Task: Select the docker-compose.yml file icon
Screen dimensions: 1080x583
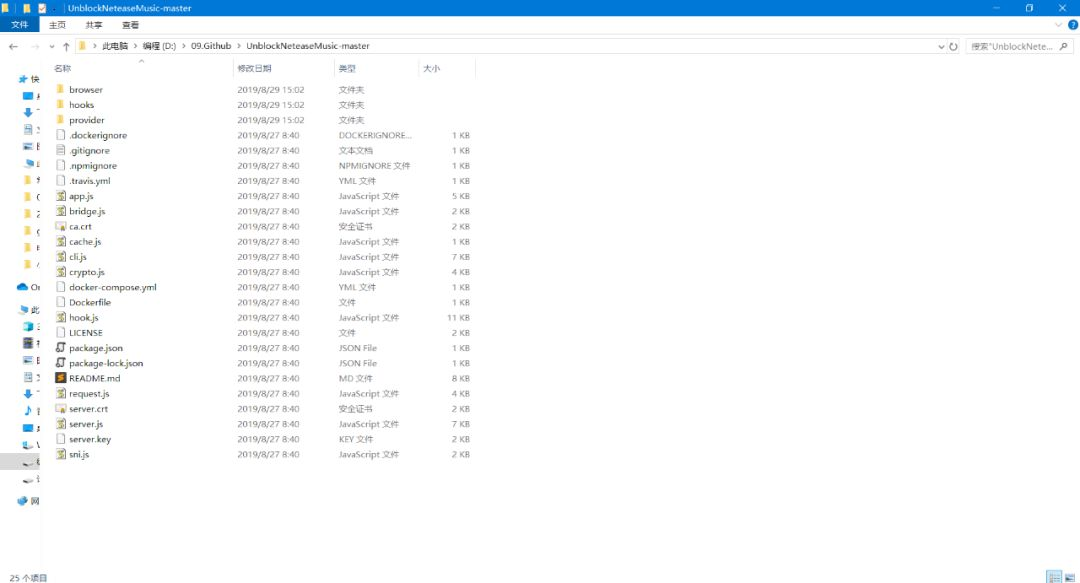Action: (61, 287)
